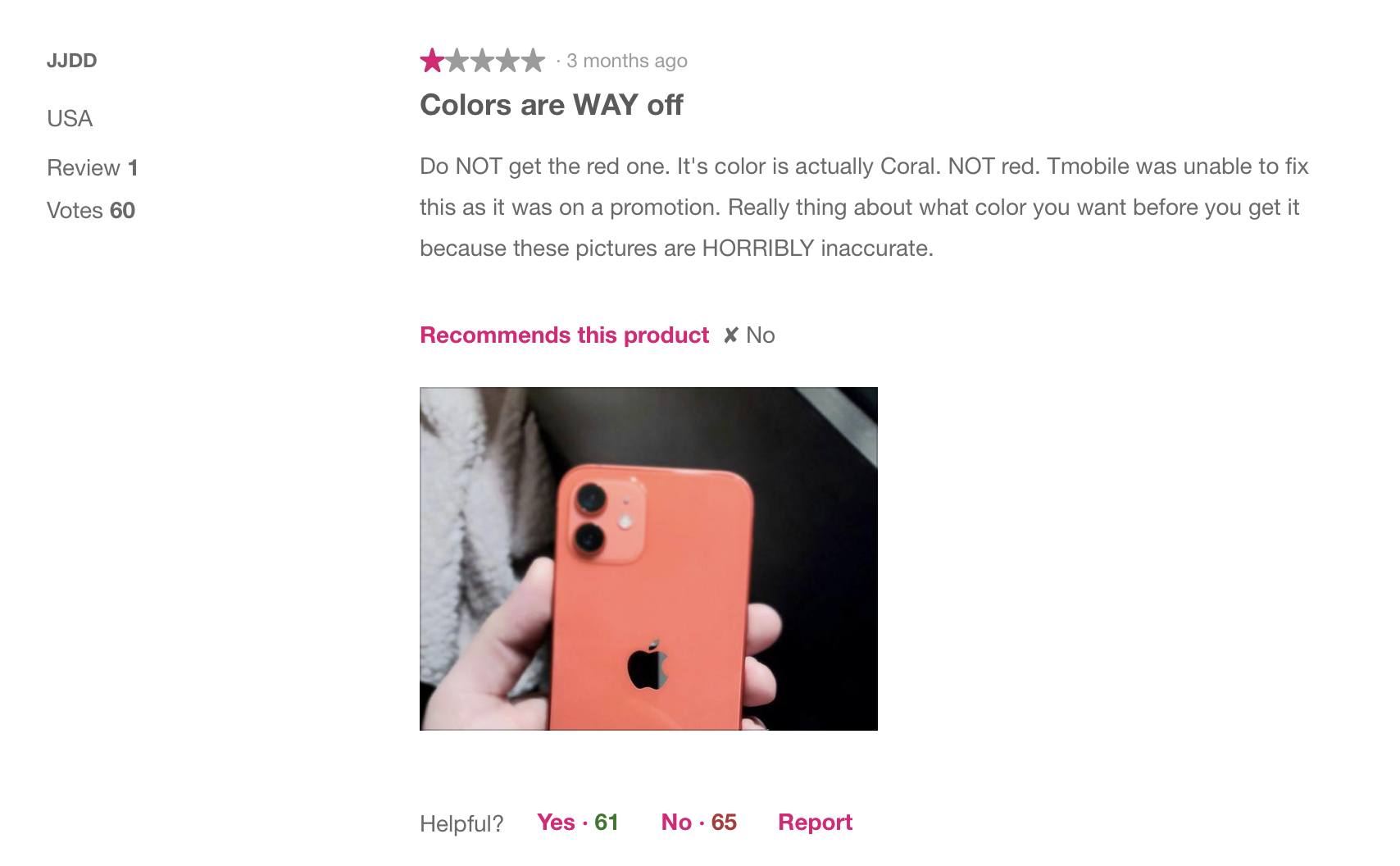Click the review title Colors are WAY off
Image resolution: width=1400 pixels, height=866 pixels.
(551, 105)
